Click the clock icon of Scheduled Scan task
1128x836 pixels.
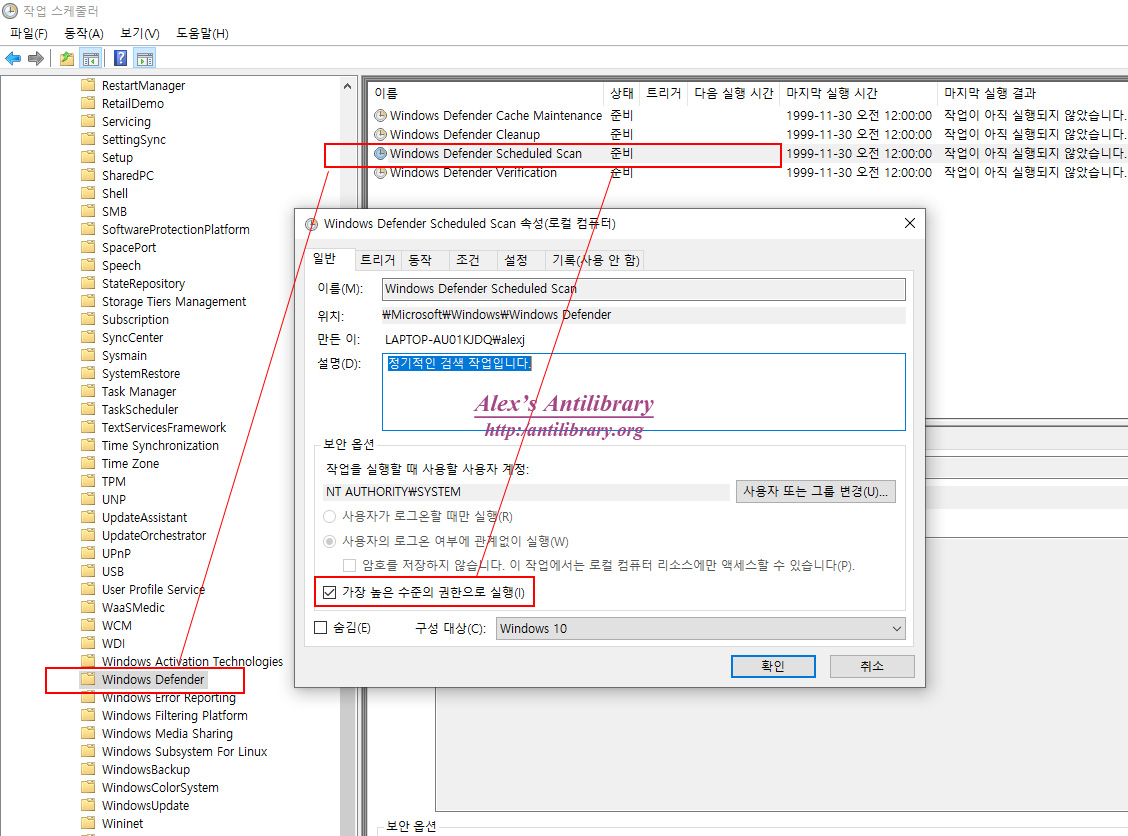coord(380,153)
